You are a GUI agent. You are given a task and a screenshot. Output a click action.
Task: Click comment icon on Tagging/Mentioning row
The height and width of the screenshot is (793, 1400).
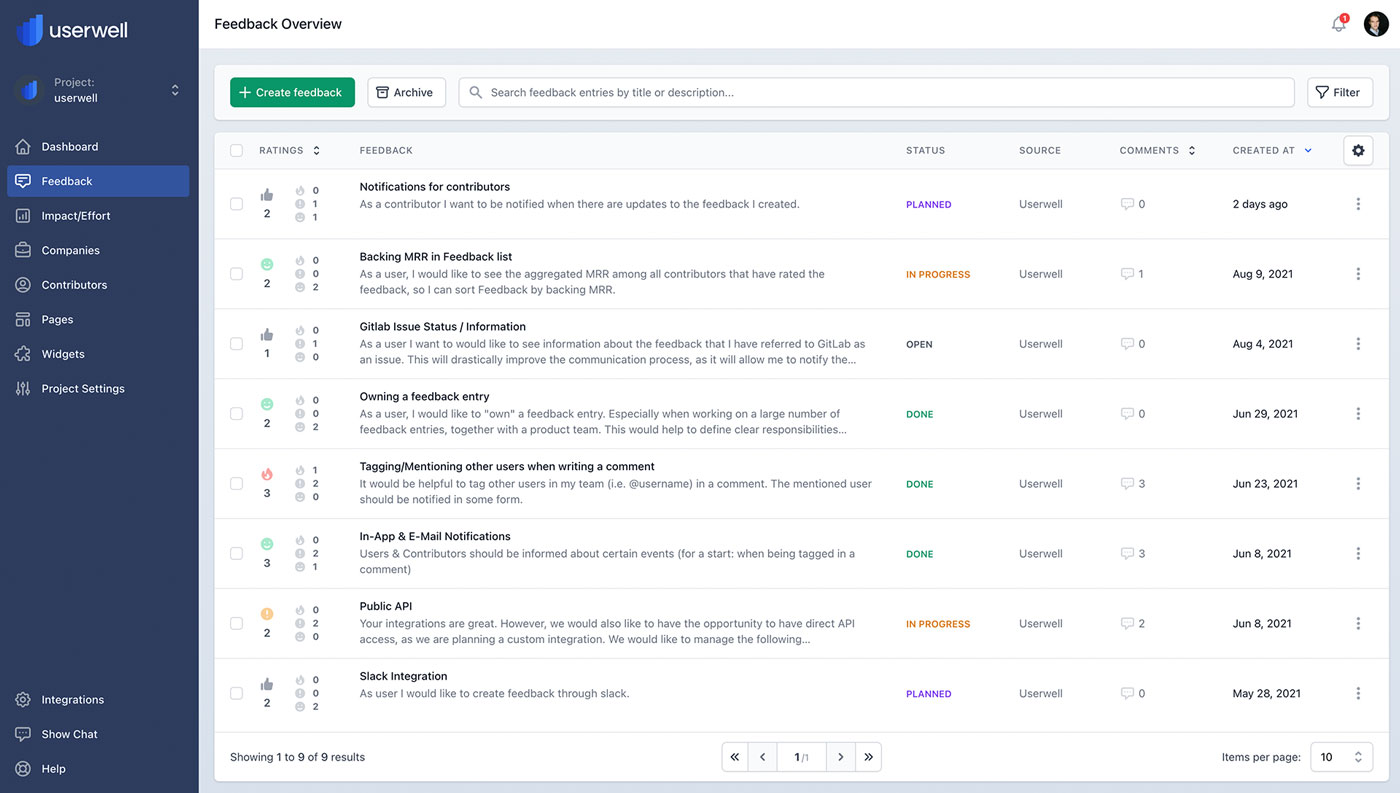click(1127, 484)
